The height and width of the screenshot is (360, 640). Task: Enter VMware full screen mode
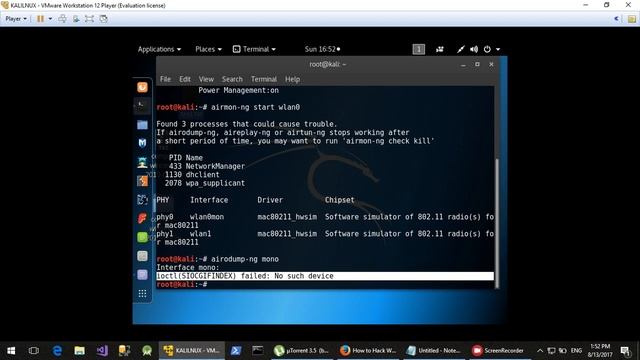(89, 19)
